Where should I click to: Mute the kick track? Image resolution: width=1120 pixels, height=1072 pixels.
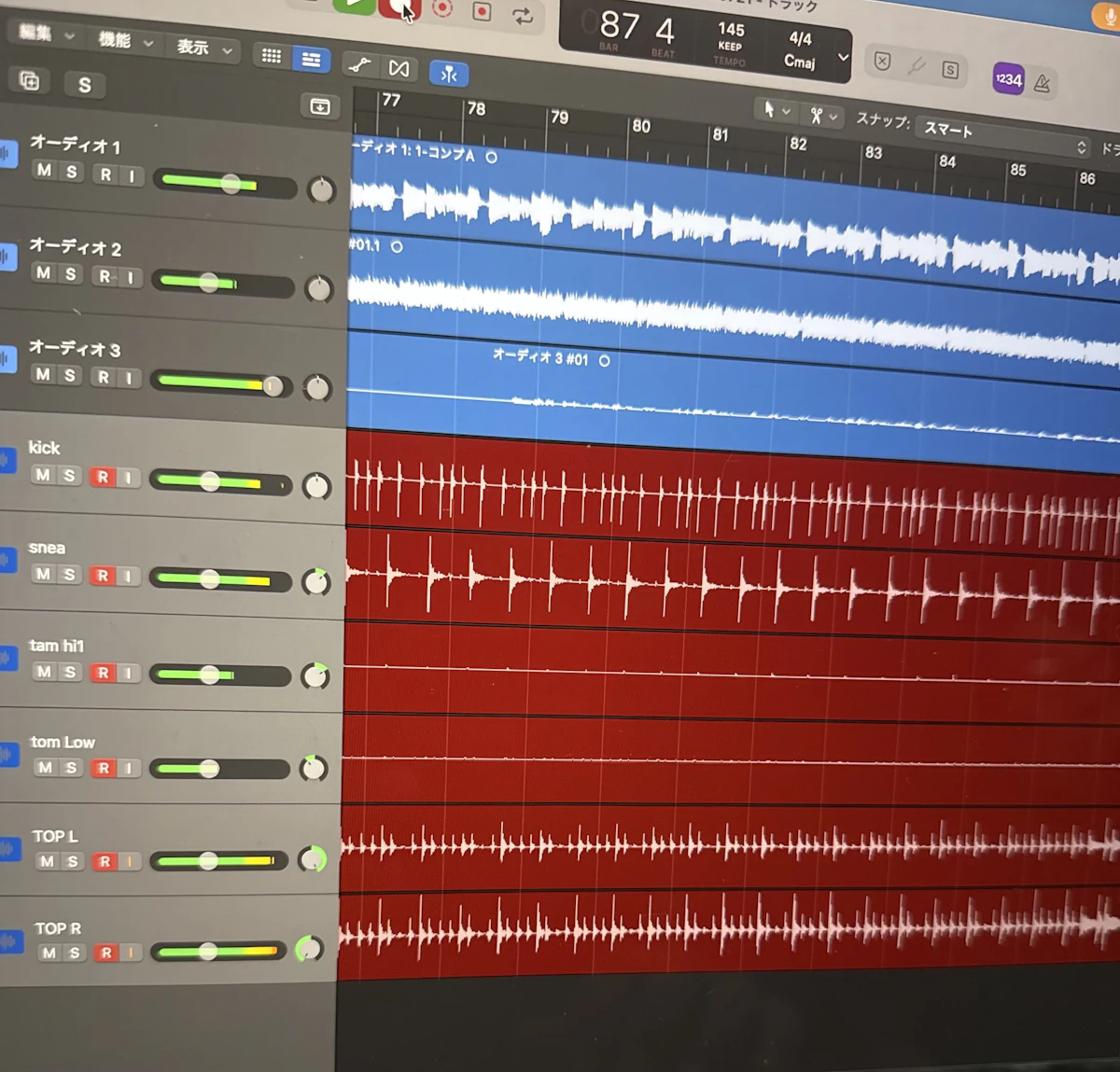point(43,475)
